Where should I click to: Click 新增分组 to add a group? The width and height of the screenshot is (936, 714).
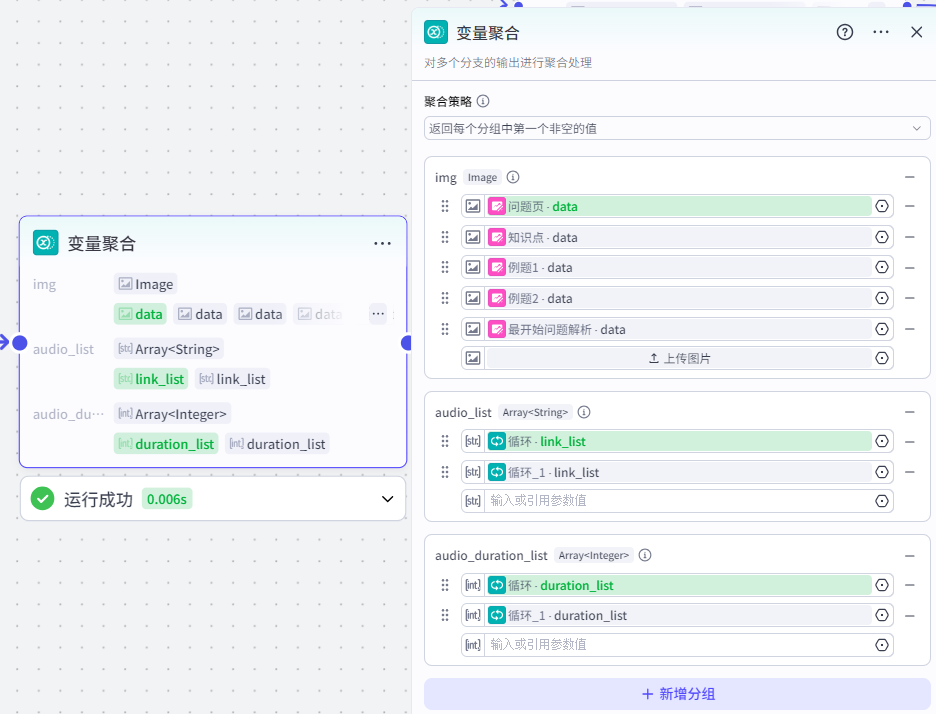tap(677, 694)
